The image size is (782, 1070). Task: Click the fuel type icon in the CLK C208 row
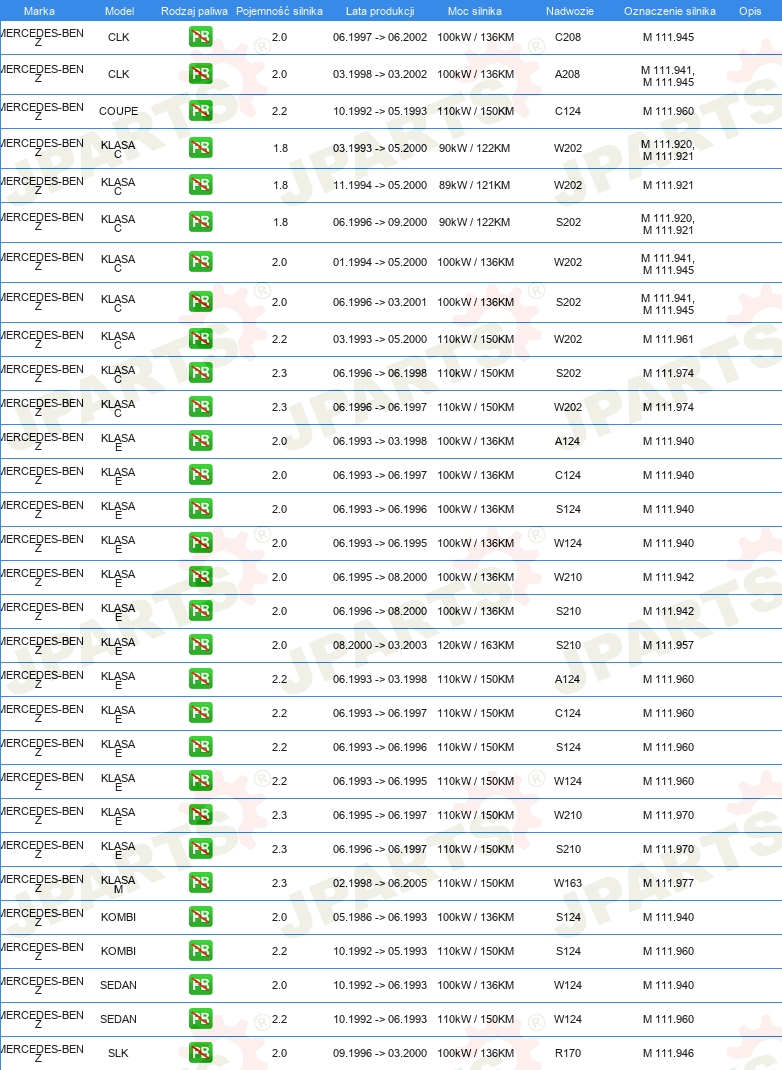pos(201,37)
